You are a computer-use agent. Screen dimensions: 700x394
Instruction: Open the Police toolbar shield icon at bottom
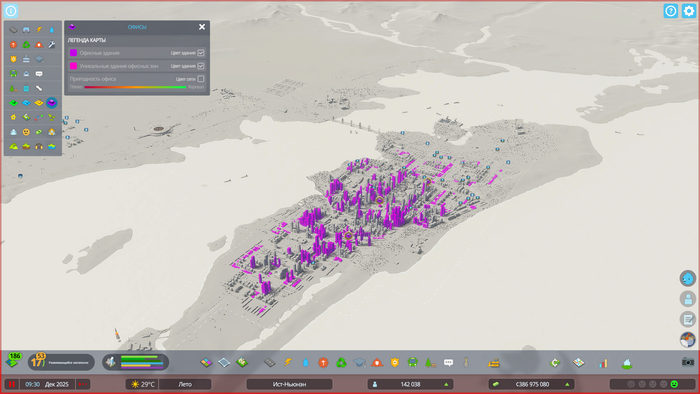tap(395, 362)
